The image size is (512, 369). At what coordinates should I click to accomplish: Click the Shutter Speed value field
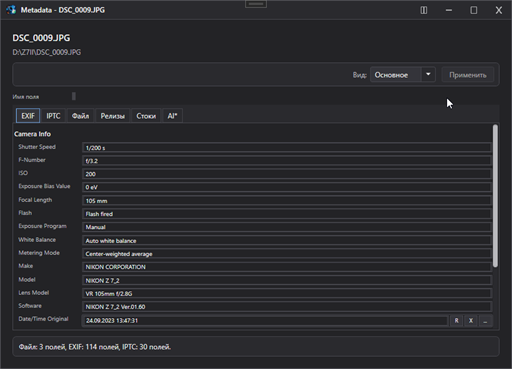click(x=287, y=148)
